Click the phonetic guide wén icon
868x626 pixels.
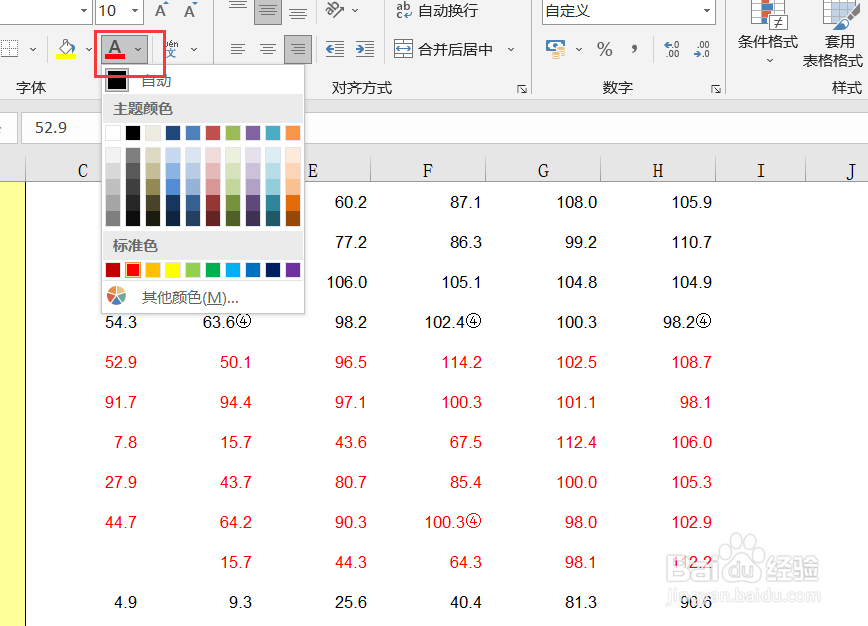click(x=172, y=49)
